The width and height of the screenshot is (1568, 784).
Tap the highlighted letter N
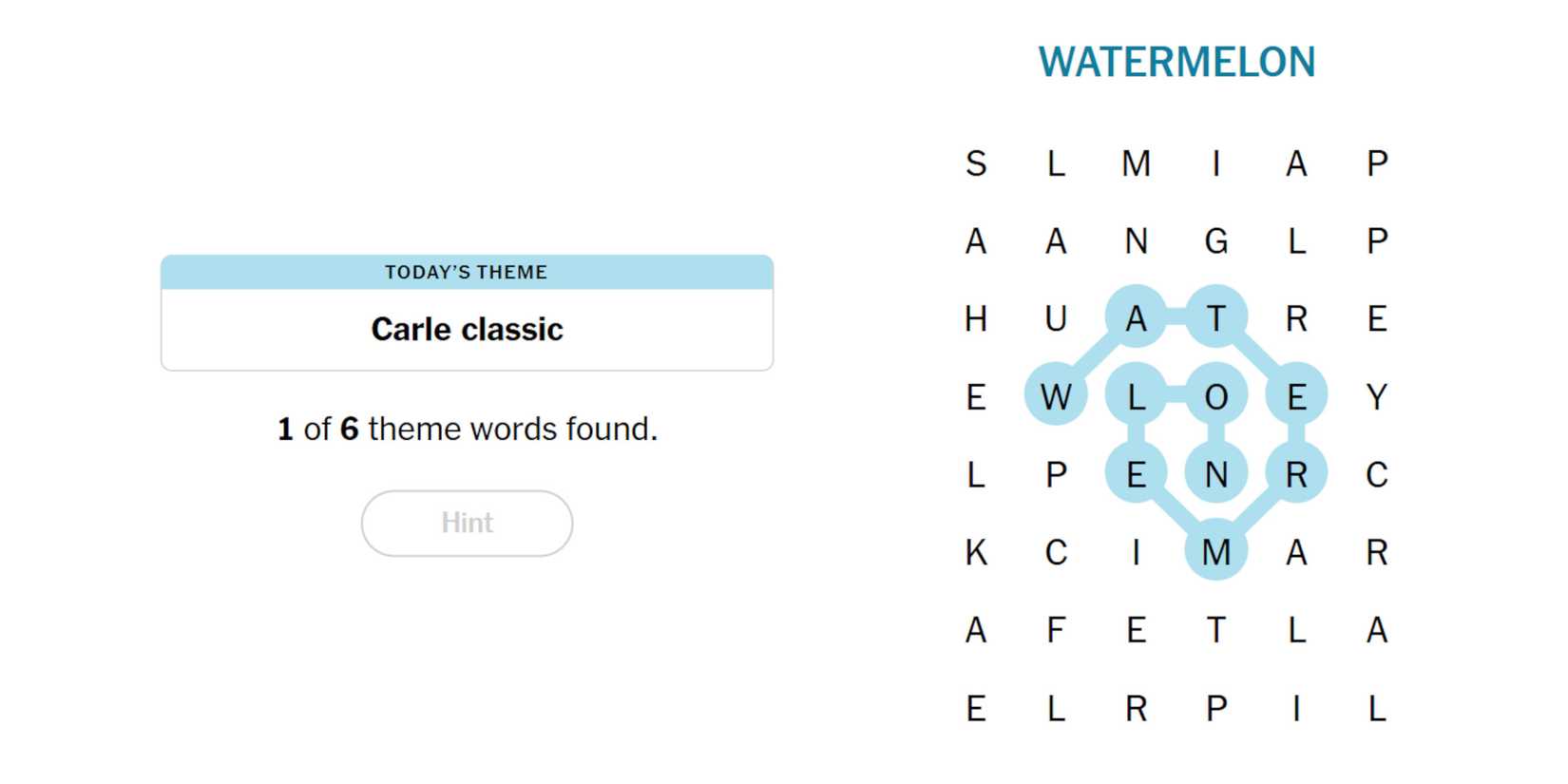click(x=1216, y=474)
